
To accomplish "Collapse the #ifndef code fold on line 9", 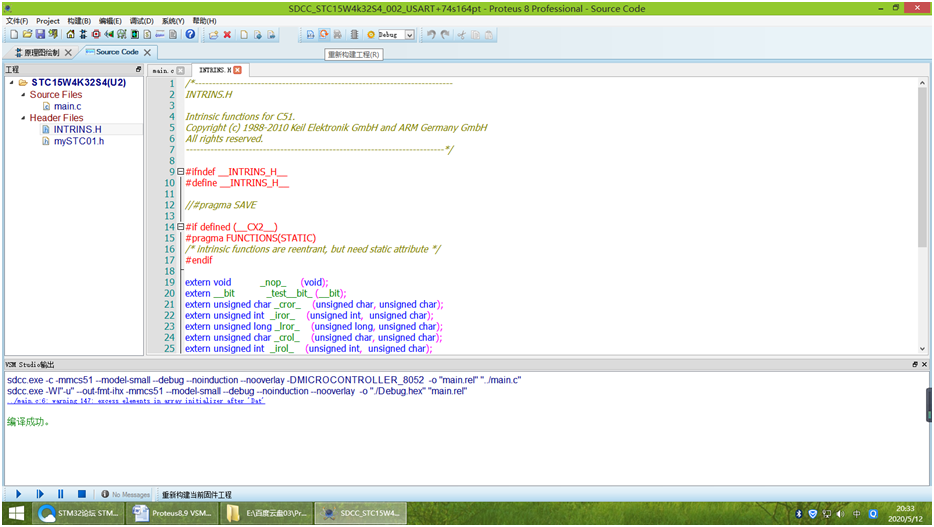I will (180, 172).
